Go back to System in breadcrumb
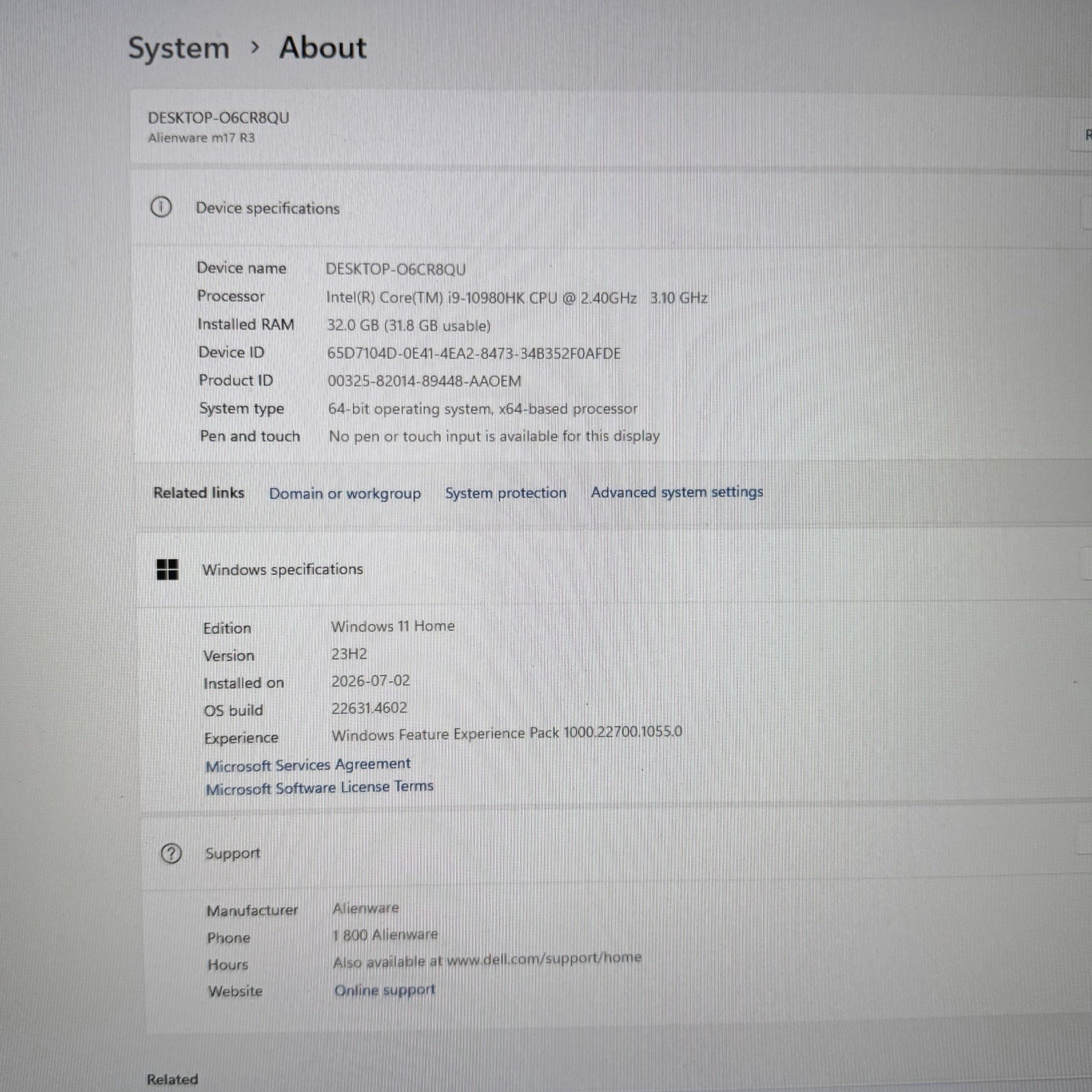Image resolution: width=1092 pixels, height=1092 pixels. click(x=179, y=48)
